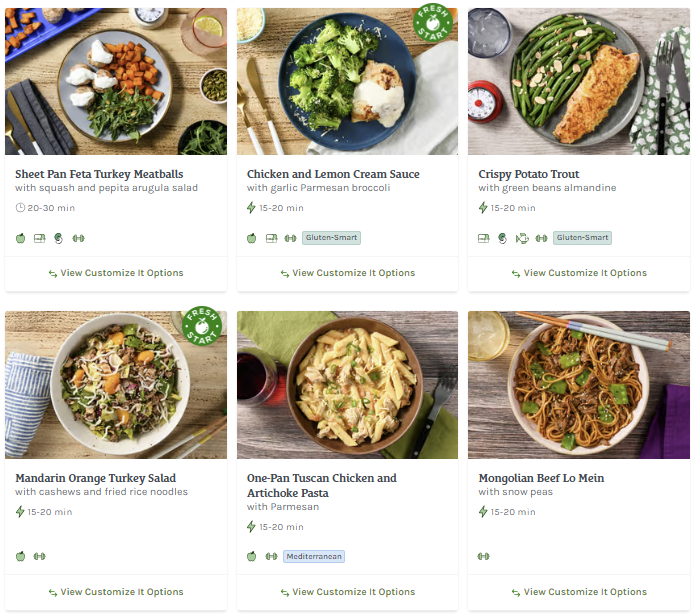This screenshot has height=614, width=697.
Task: Expand Customize It options for Tuscan Chicken Artichoke Pasta
Action: [347, 592]
